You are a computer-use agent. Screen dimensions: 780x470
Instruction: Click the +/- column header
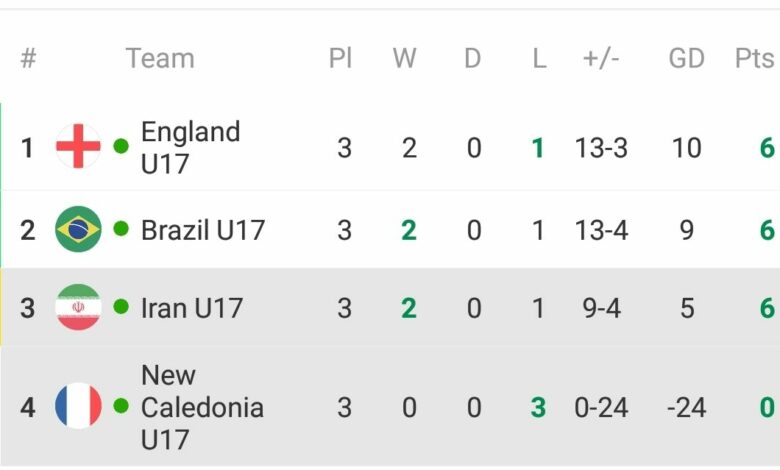click(601, 59)
